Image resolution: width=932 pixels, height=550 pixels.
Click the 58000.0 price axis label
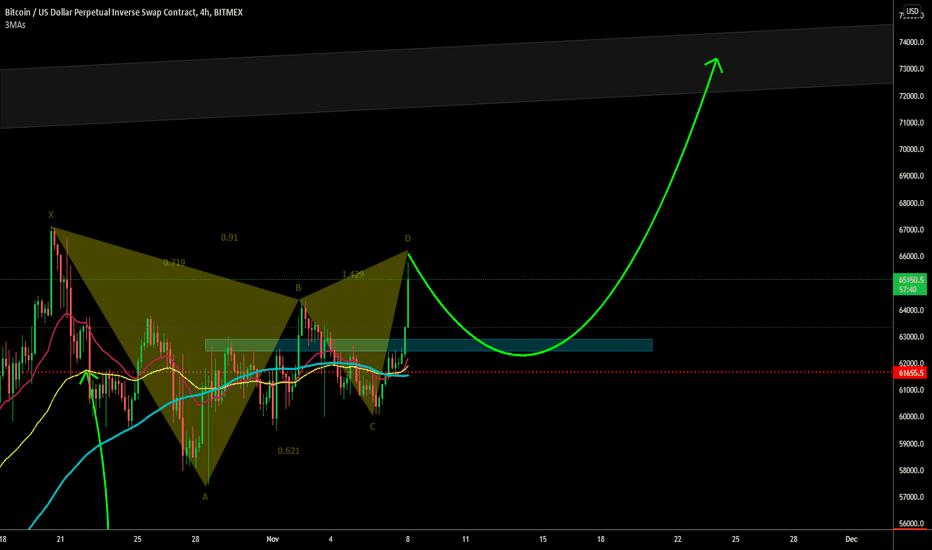(x=911, y=470)
